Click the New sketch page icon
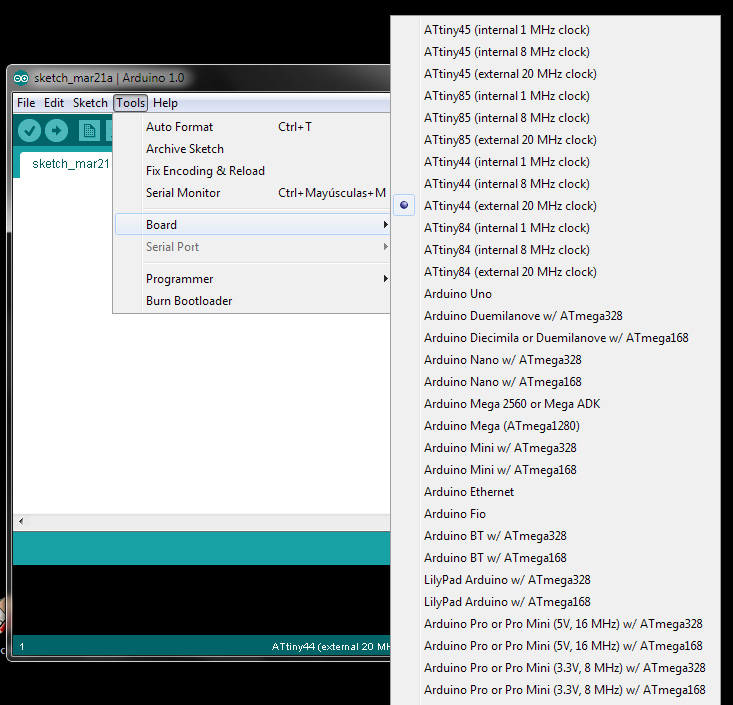 pos(89,131)
